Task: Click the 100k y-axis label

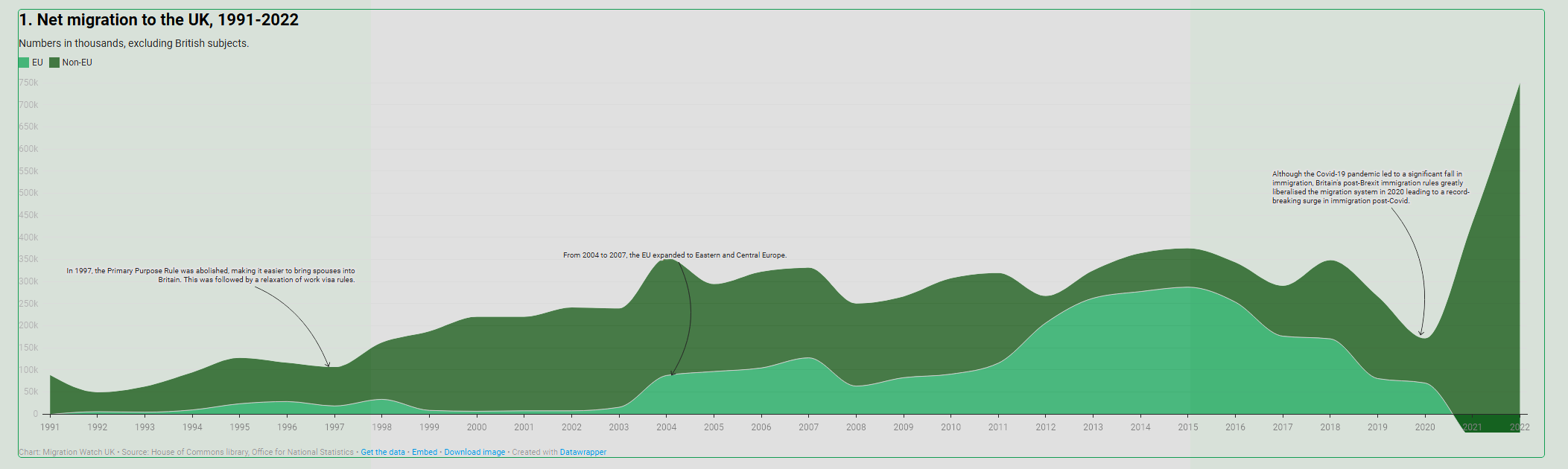Action: [x=28, y=370]
